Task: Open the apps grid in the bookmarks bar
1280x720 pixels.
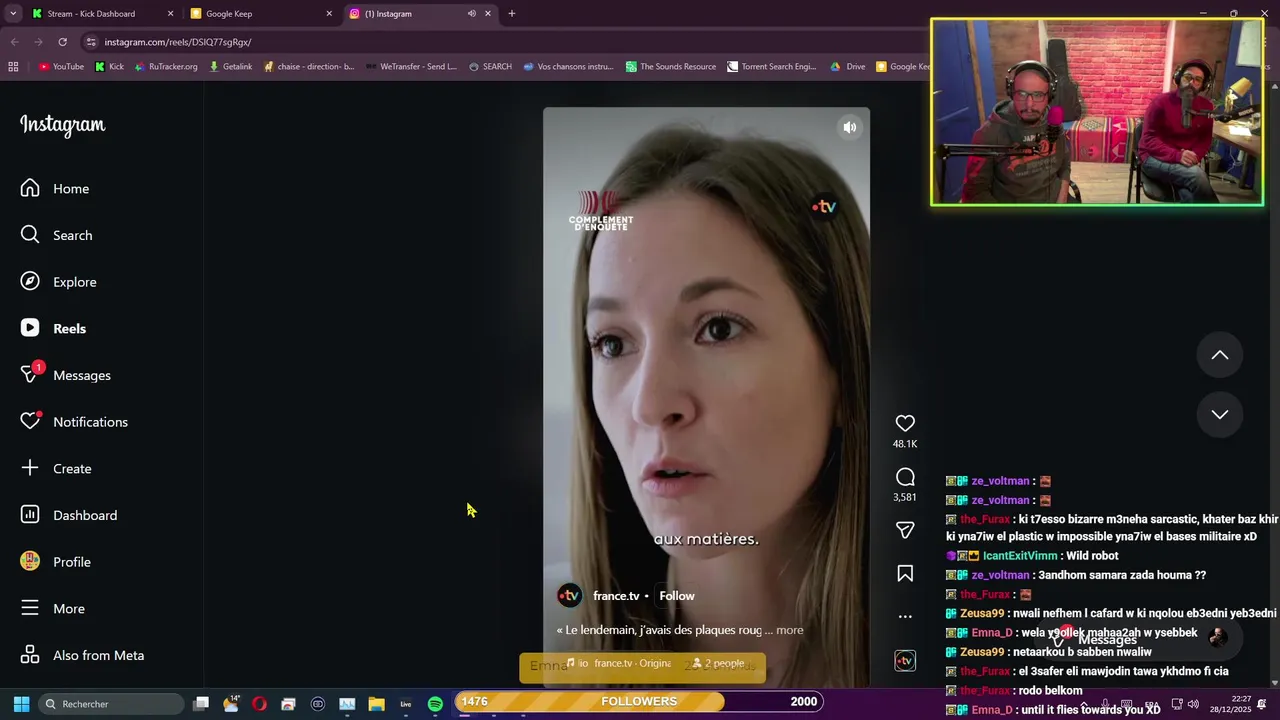Action: 13,67
